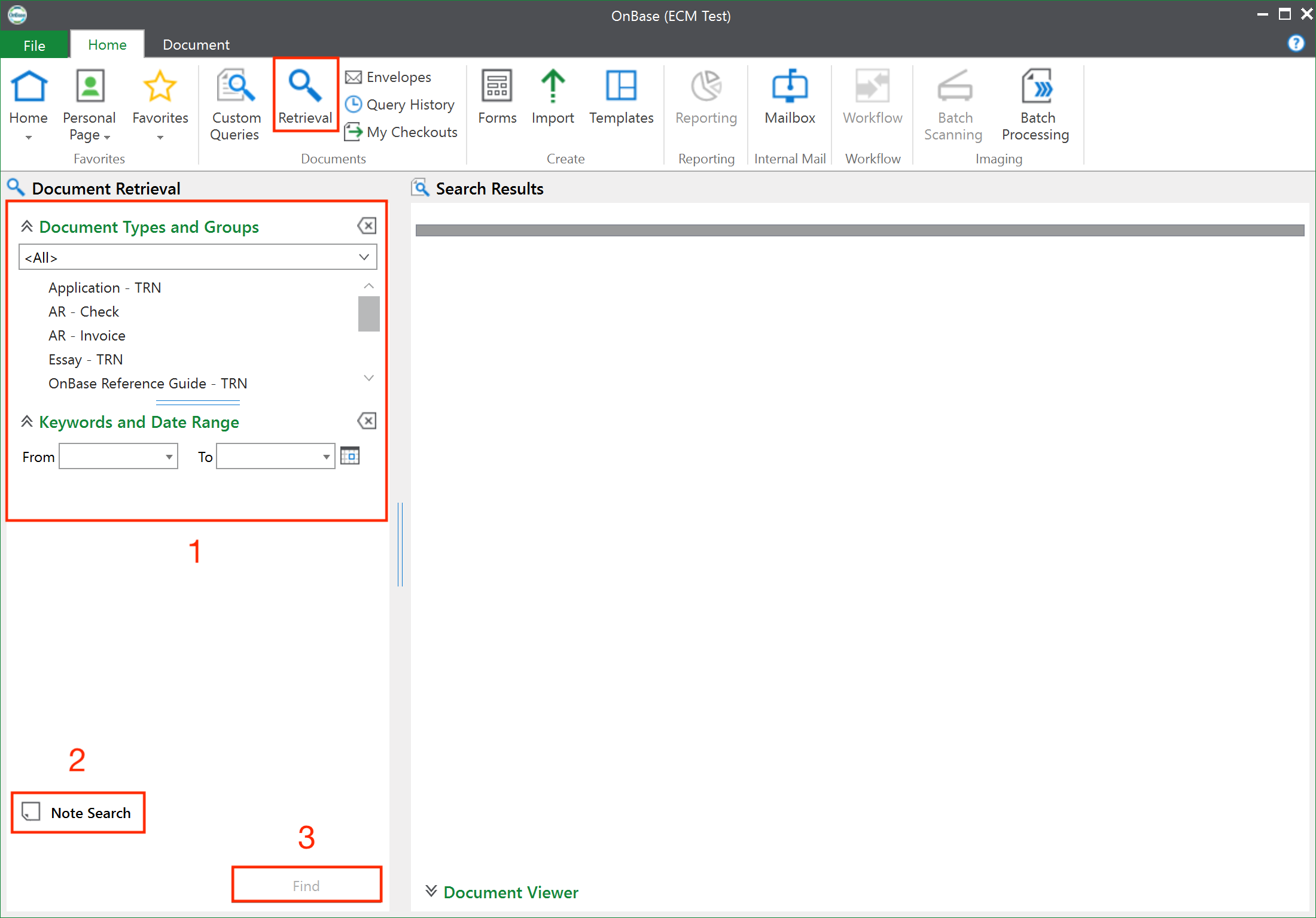Open the Forms button
This screenshot has height=918, width=1316.
coord(497,97)
